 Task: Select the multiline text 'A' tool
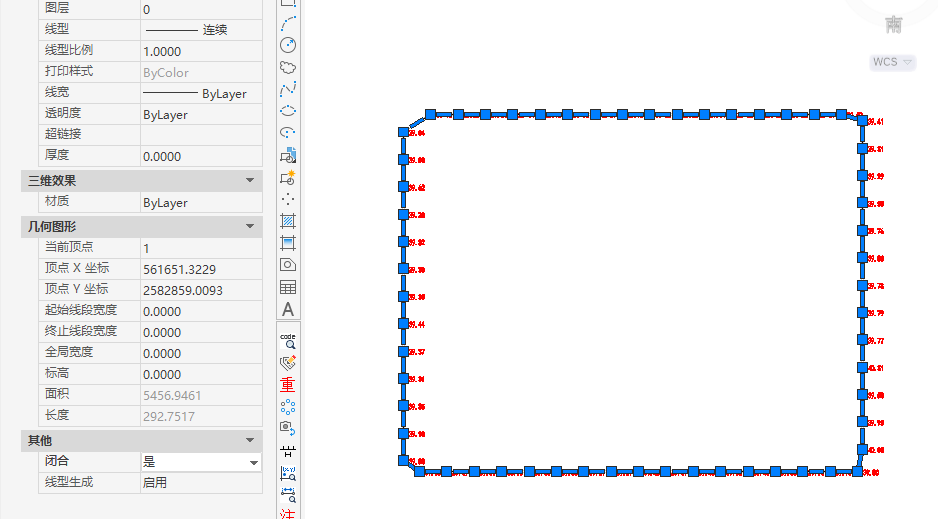tap(288, 309)
